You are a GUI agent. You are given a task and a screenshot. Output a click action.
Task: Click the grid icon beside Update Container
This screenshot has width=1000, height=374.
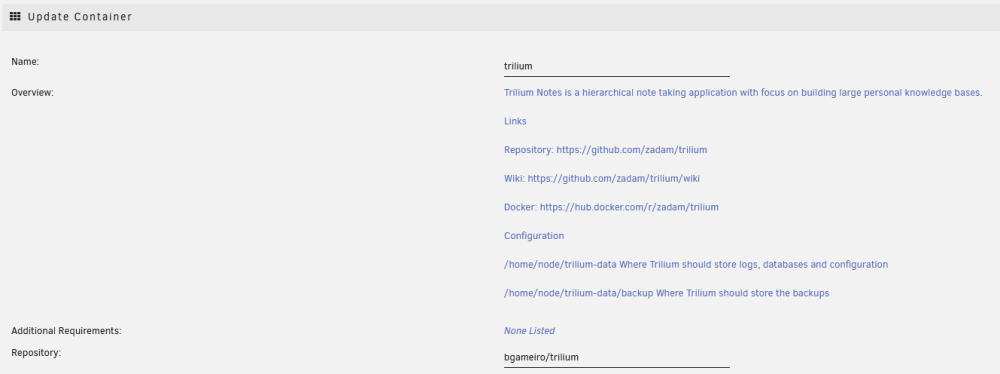[15, 17]
